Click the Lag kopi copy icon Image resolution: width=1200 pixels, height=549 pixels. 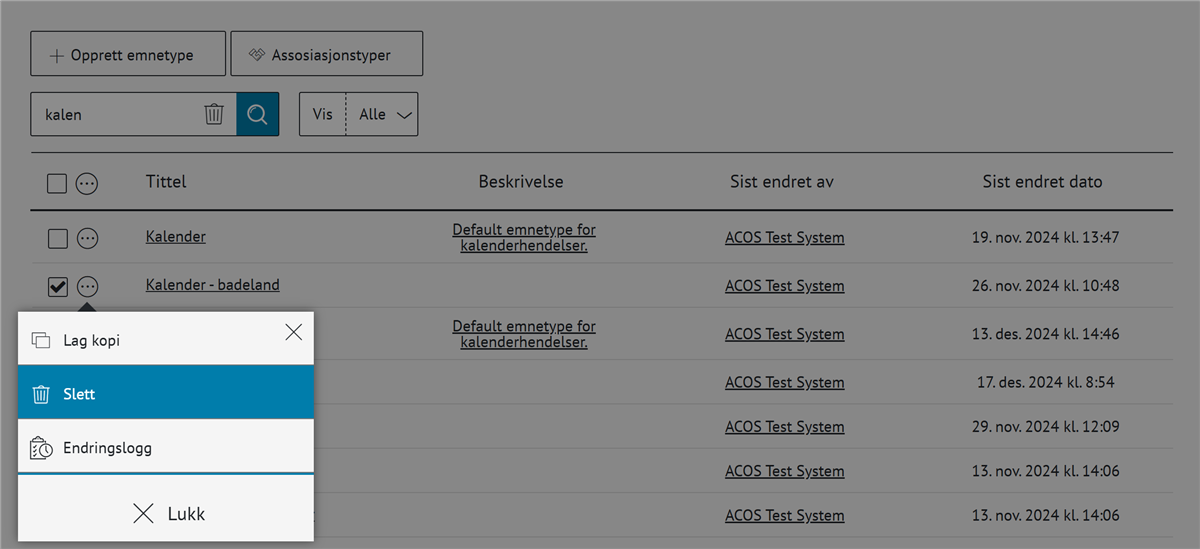[x=41, y=341]
